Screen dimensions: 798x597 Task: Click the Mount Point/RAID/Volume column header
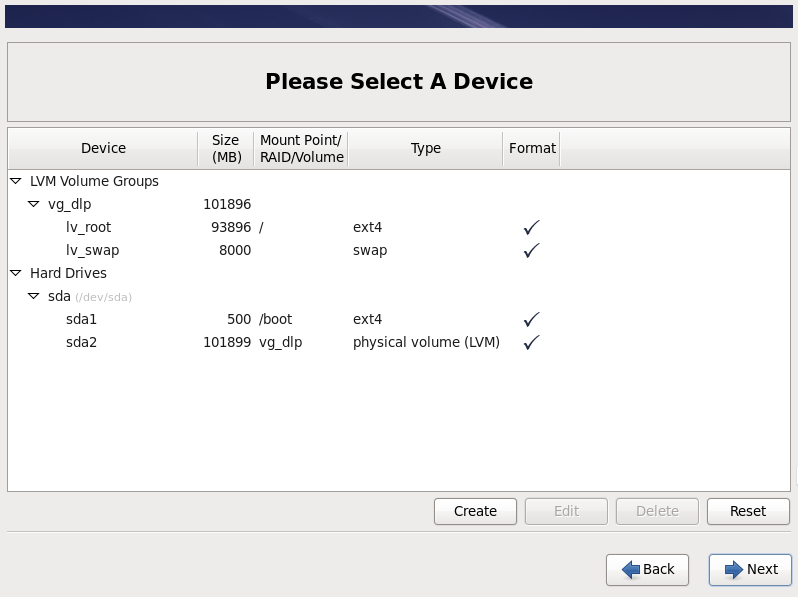coord(301,148)
